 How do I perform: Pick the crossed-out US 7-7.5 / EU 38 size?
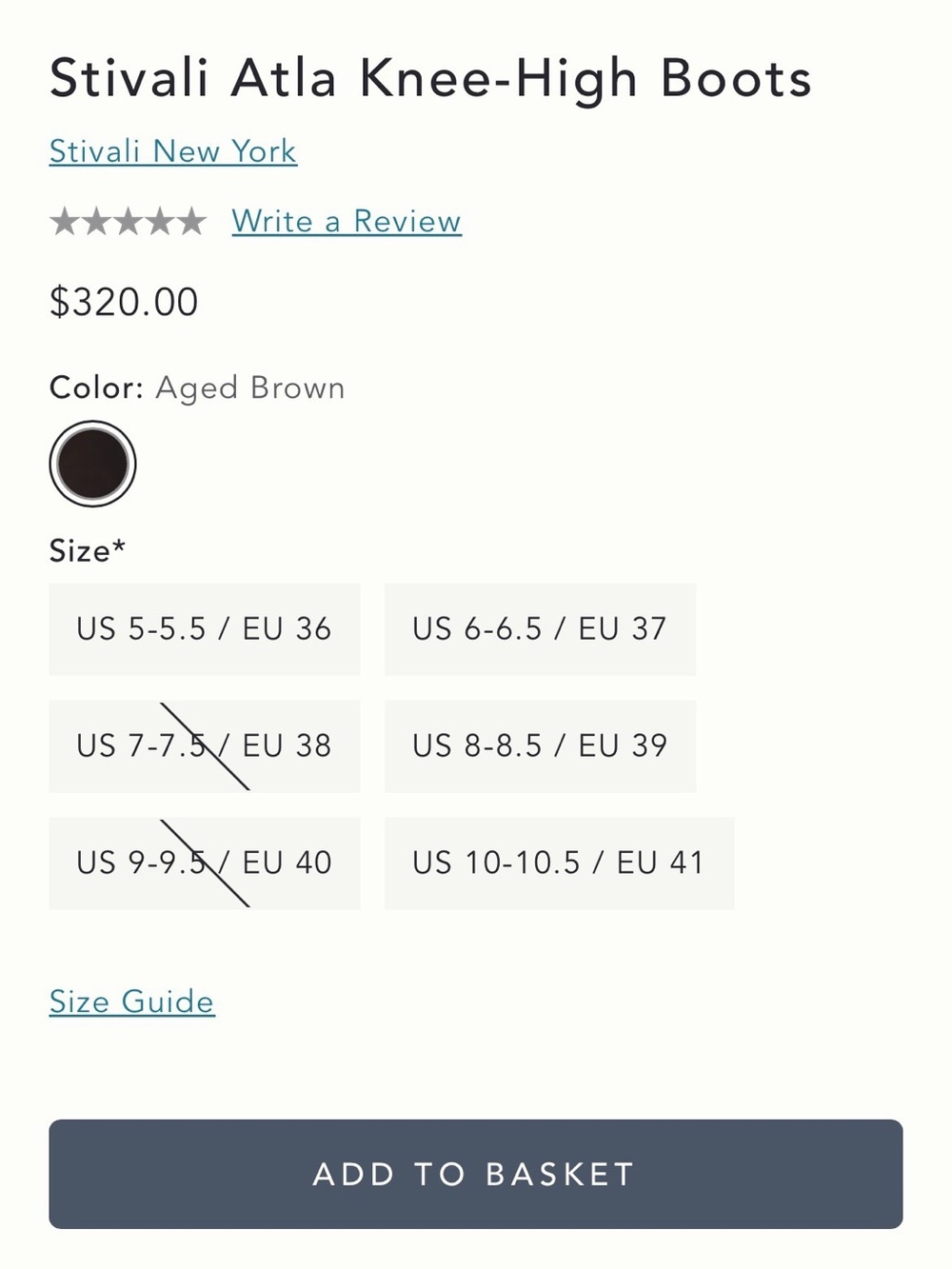(205, 746)
